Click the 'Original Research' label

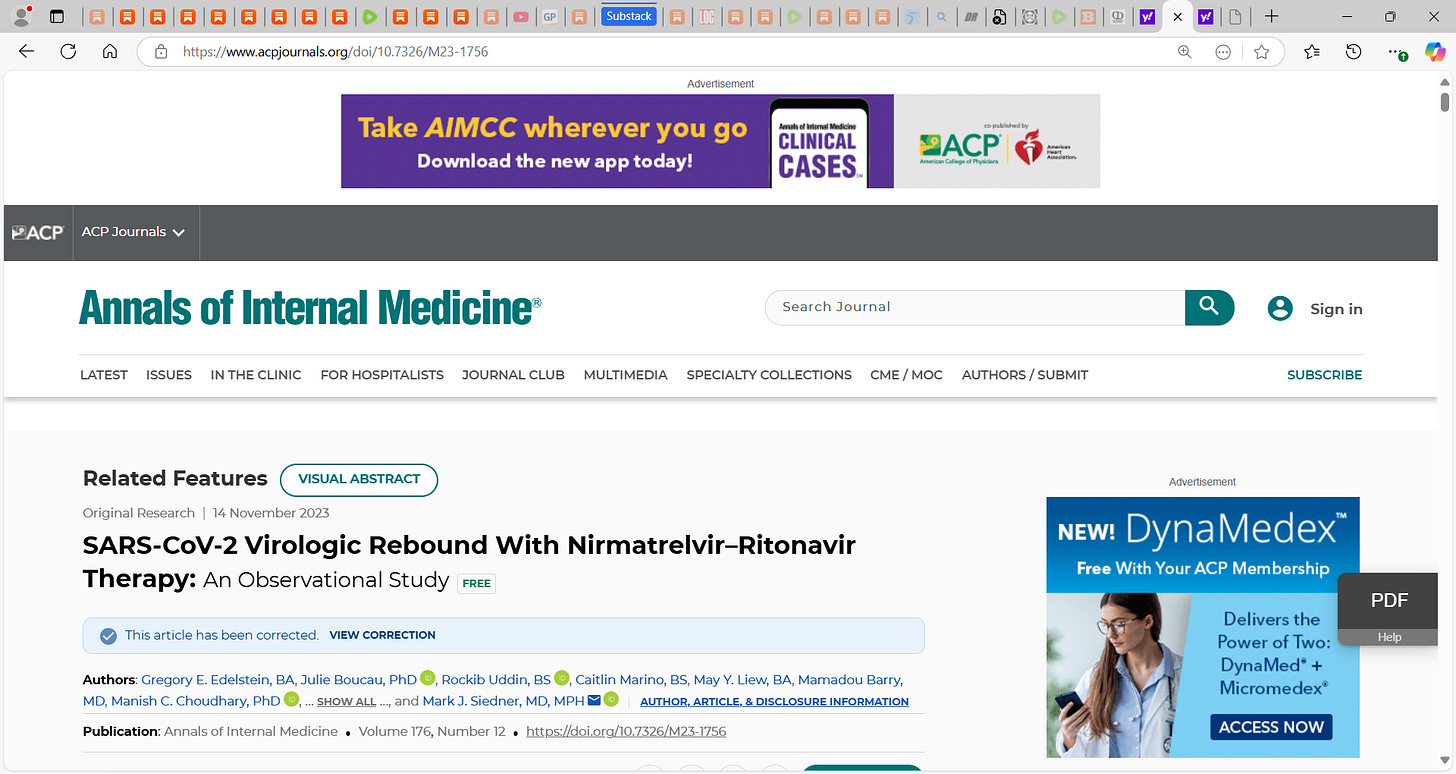click(x=139, y=513)
